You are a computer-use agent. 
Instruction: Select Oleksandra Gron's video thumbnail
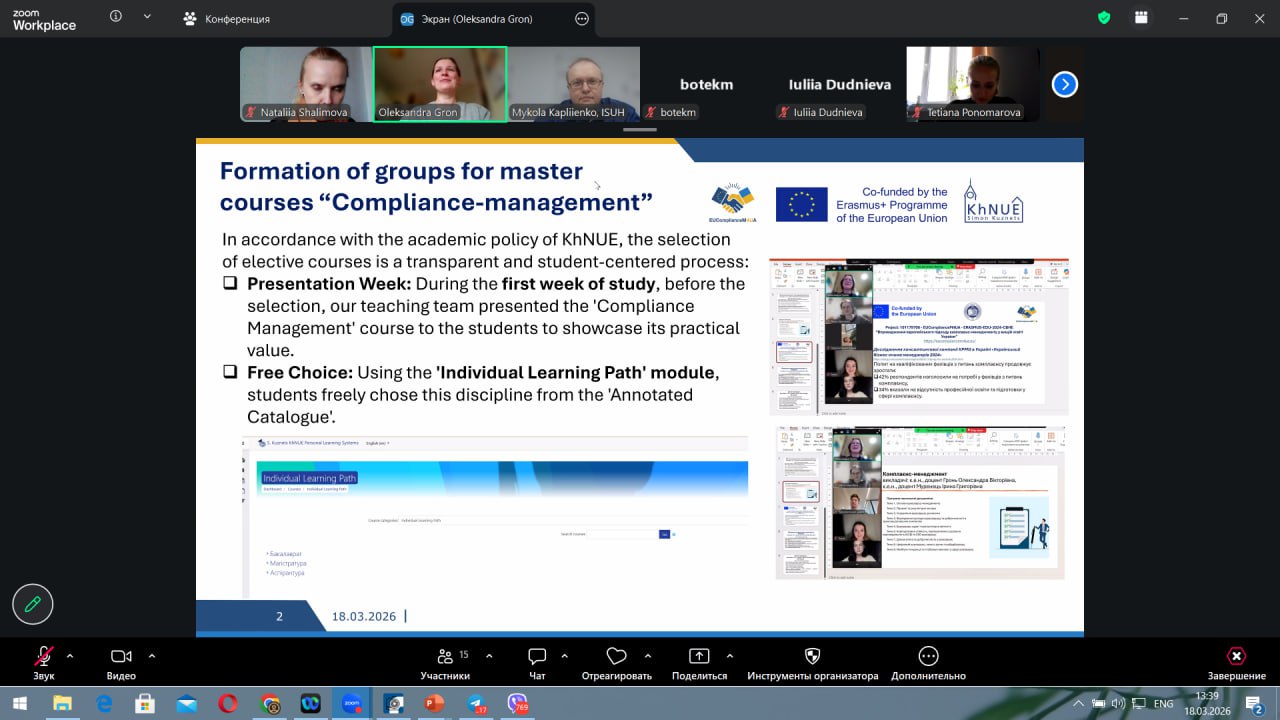(440, 84)
